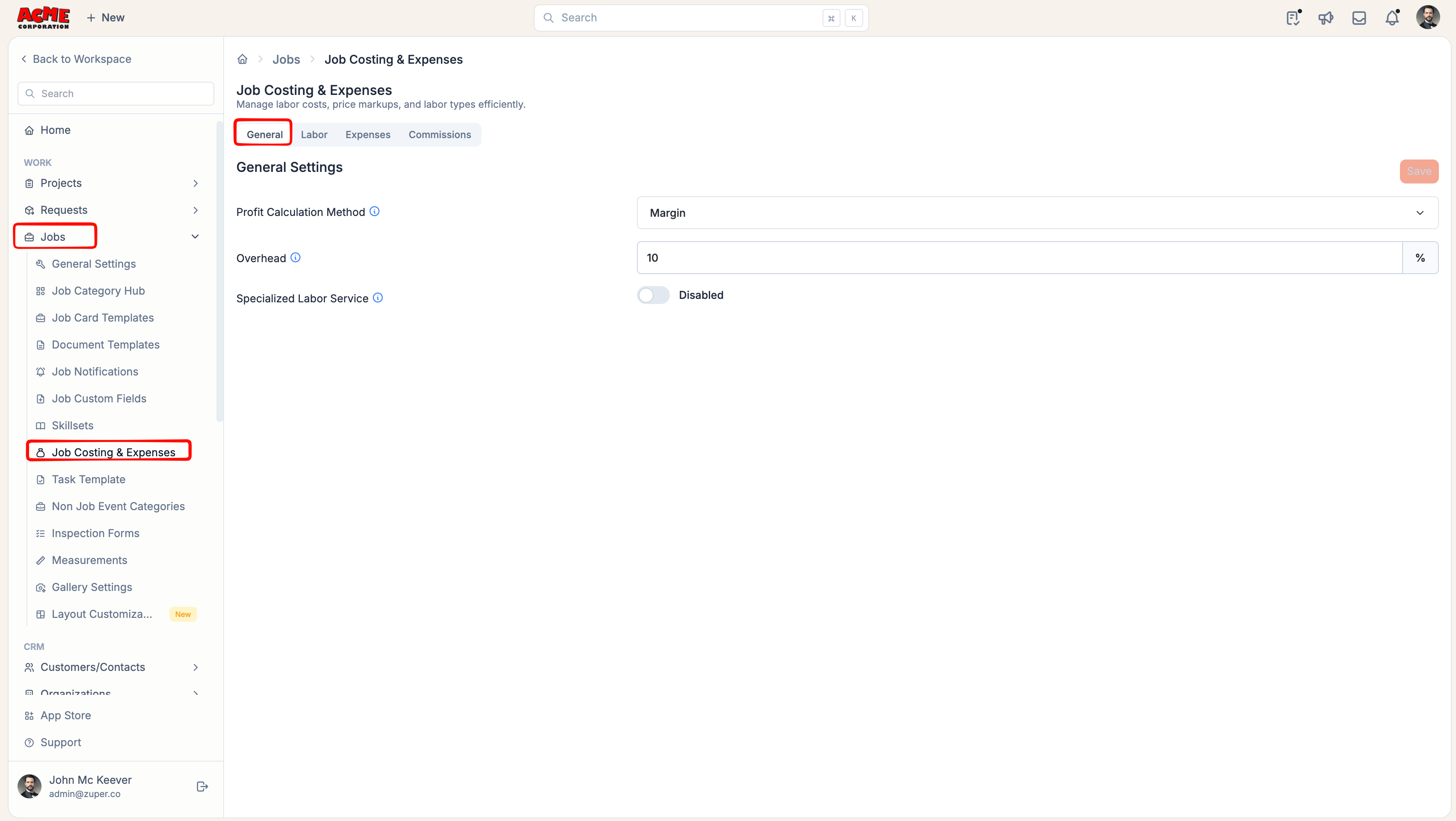Open Job Notifications settings
Viewport: 1456px width, 821px height.
(95, 372)
